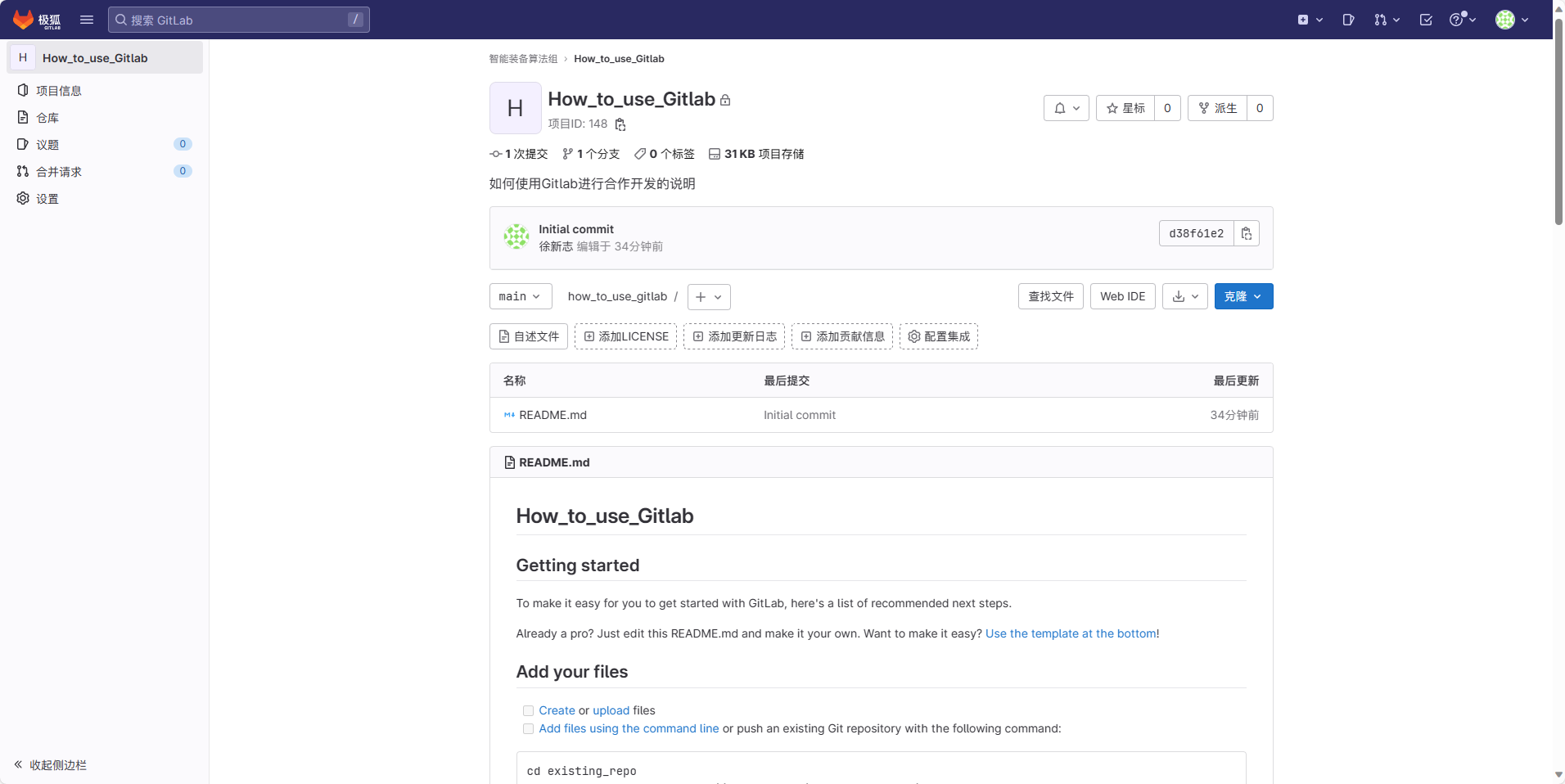The width and height of the screenshot is (1565, 784).
Task: Open 项目信息 in sidebar
Action: click(105, 91)
